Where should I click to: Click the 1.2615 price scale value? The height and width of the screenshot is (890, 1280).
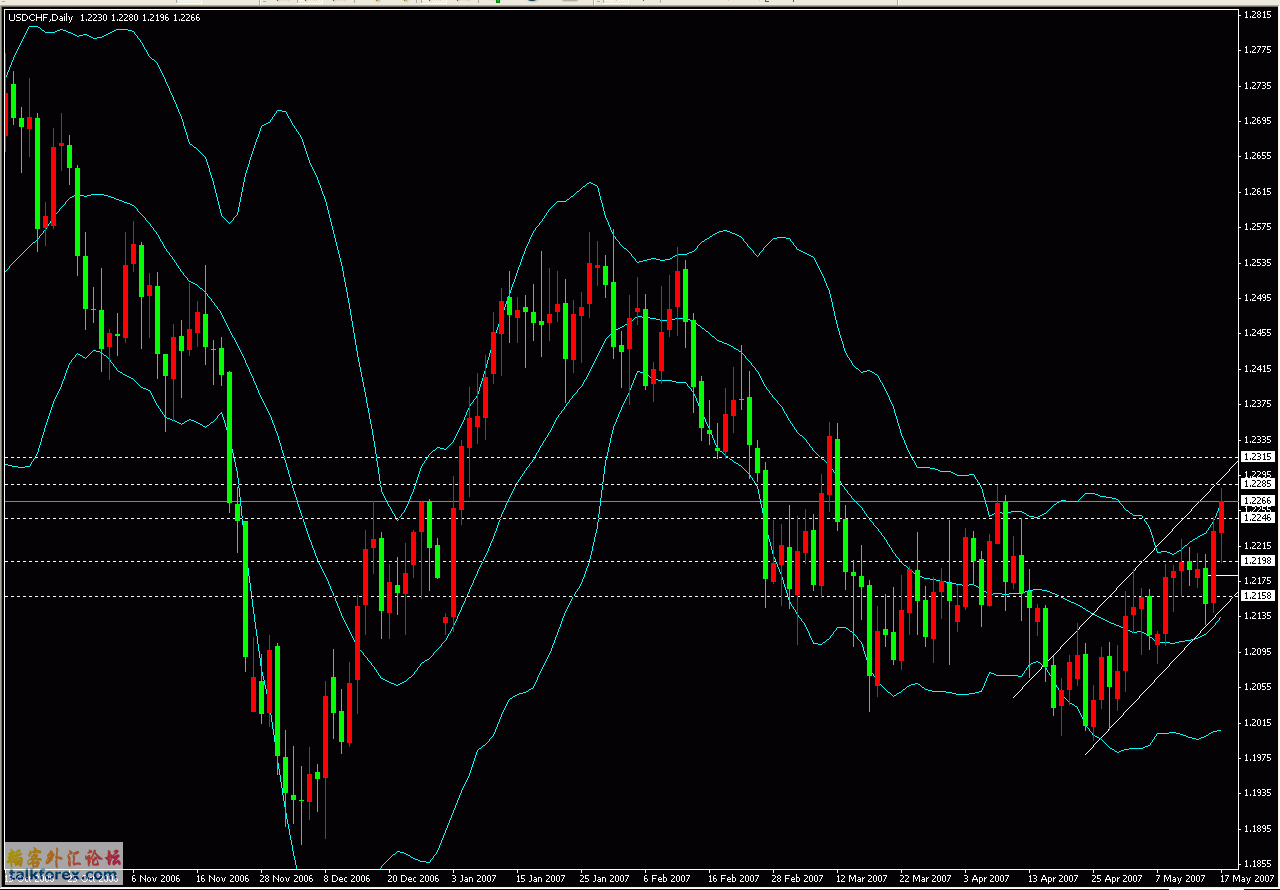click(1256, 191)
